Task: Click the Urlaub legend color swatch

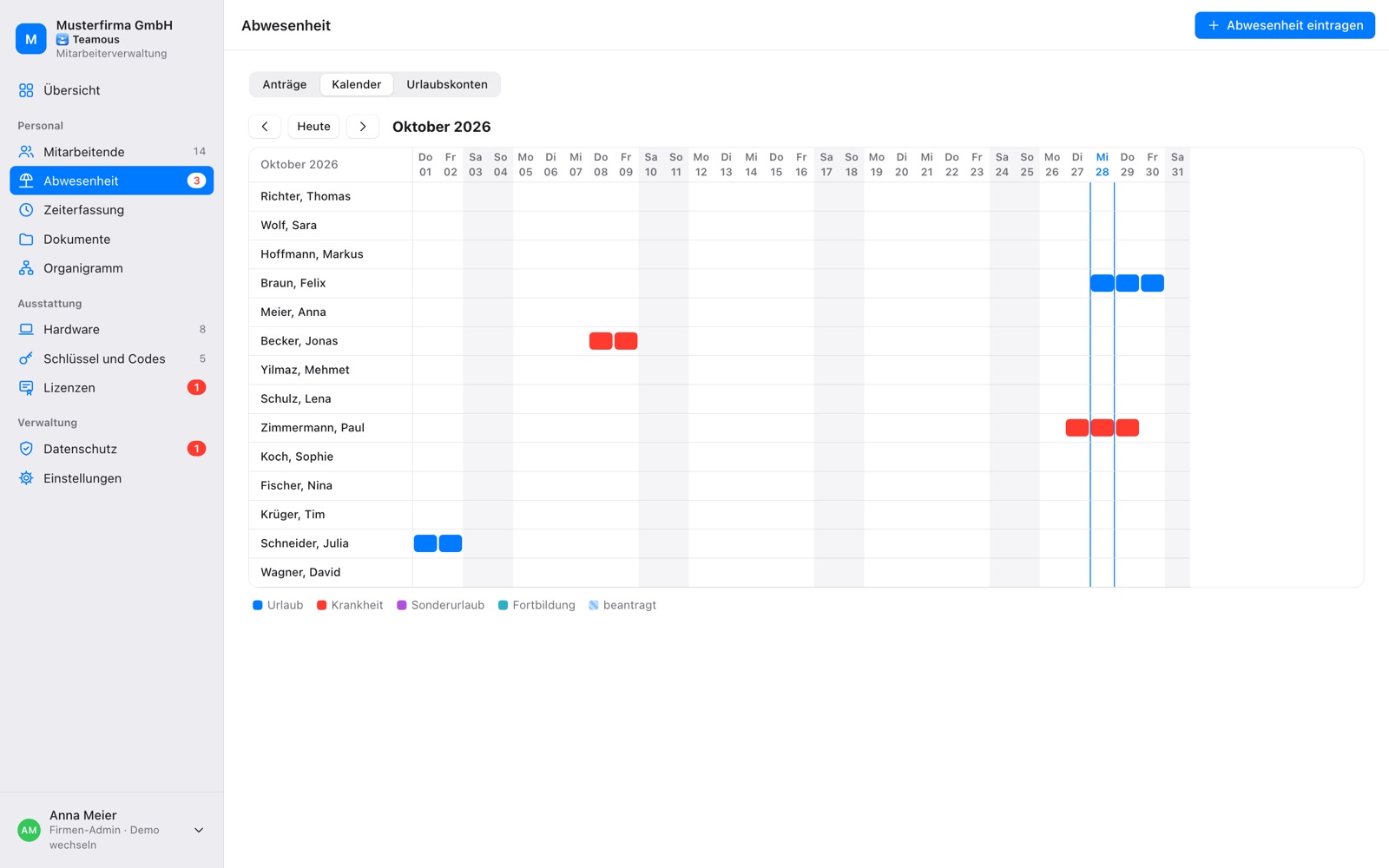Action: 258,605
